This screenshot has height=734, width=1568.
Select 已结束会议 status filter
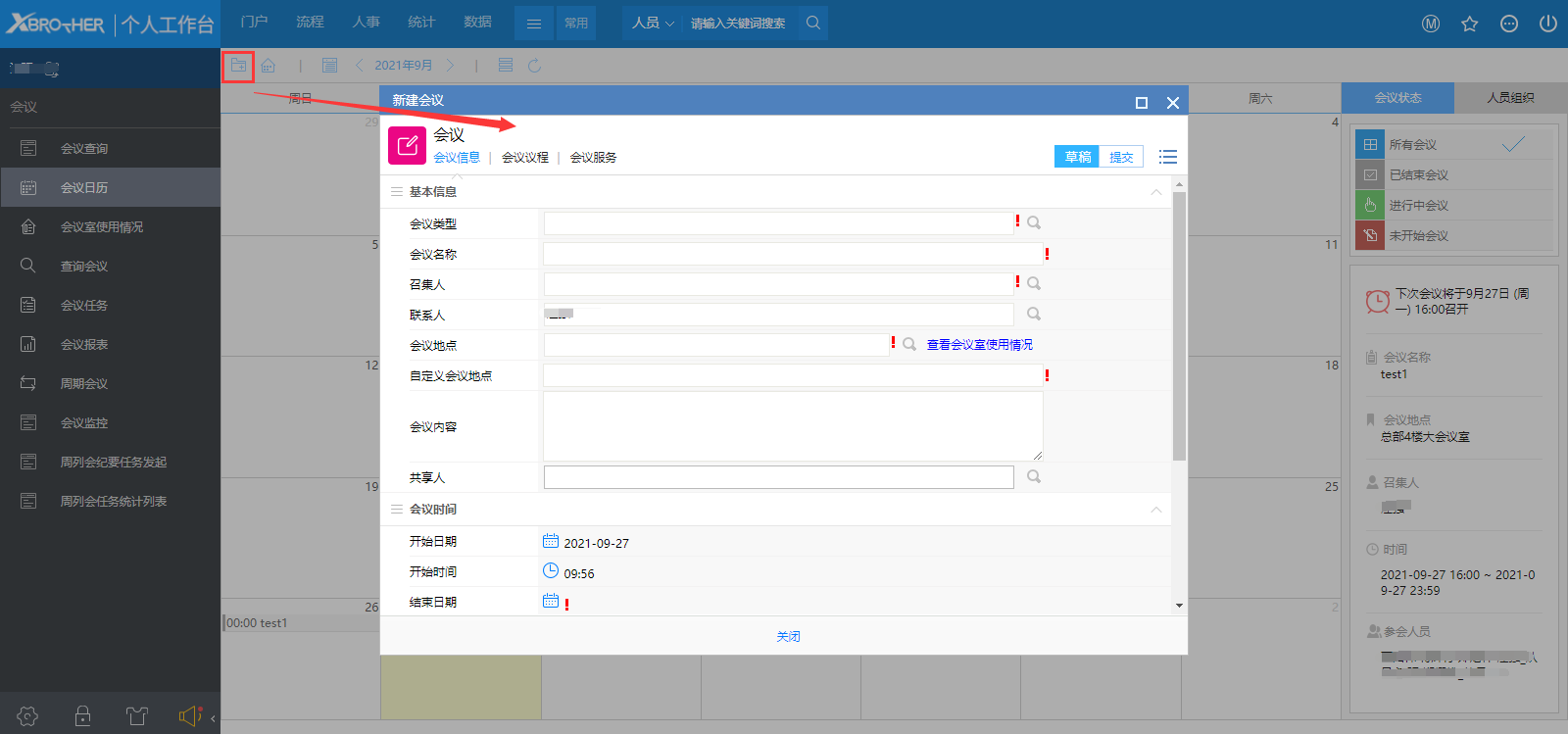point(1418,175)
